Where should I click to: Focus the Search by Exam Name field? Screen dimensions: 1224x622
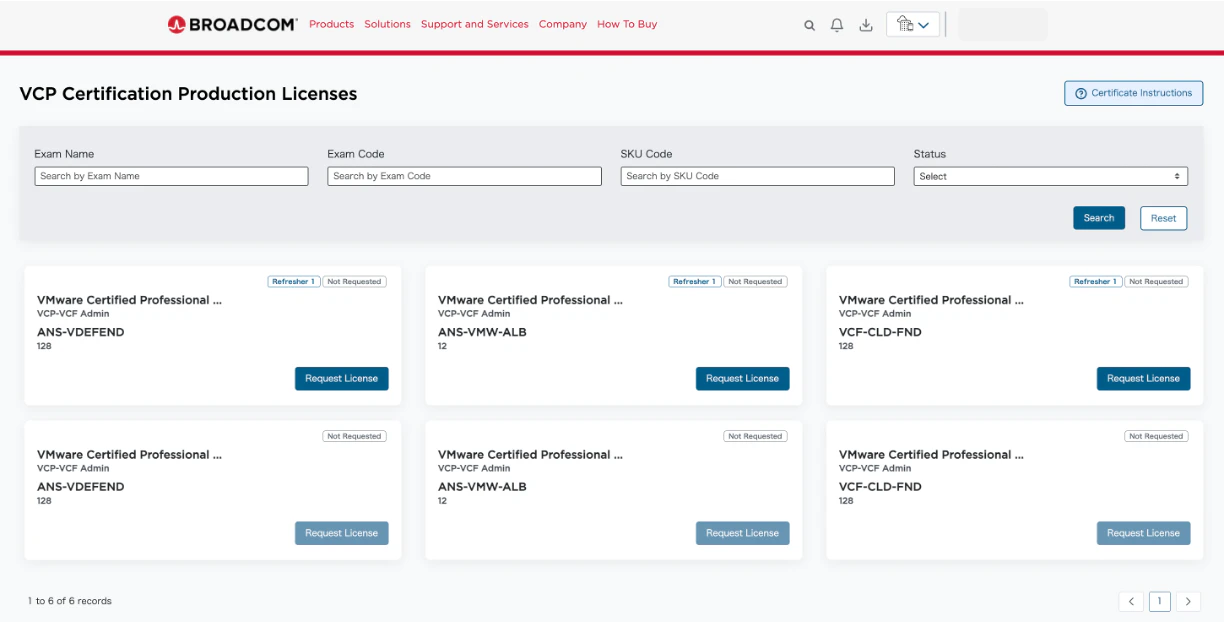[171, 176]
